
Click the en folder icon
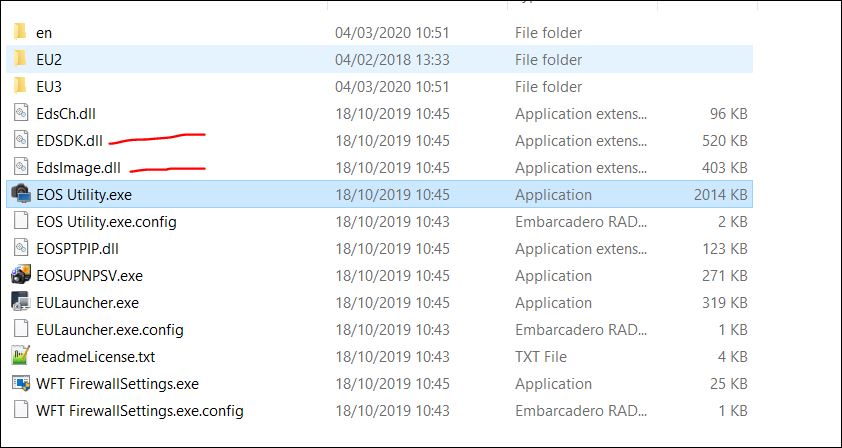(x=20, y=32)
